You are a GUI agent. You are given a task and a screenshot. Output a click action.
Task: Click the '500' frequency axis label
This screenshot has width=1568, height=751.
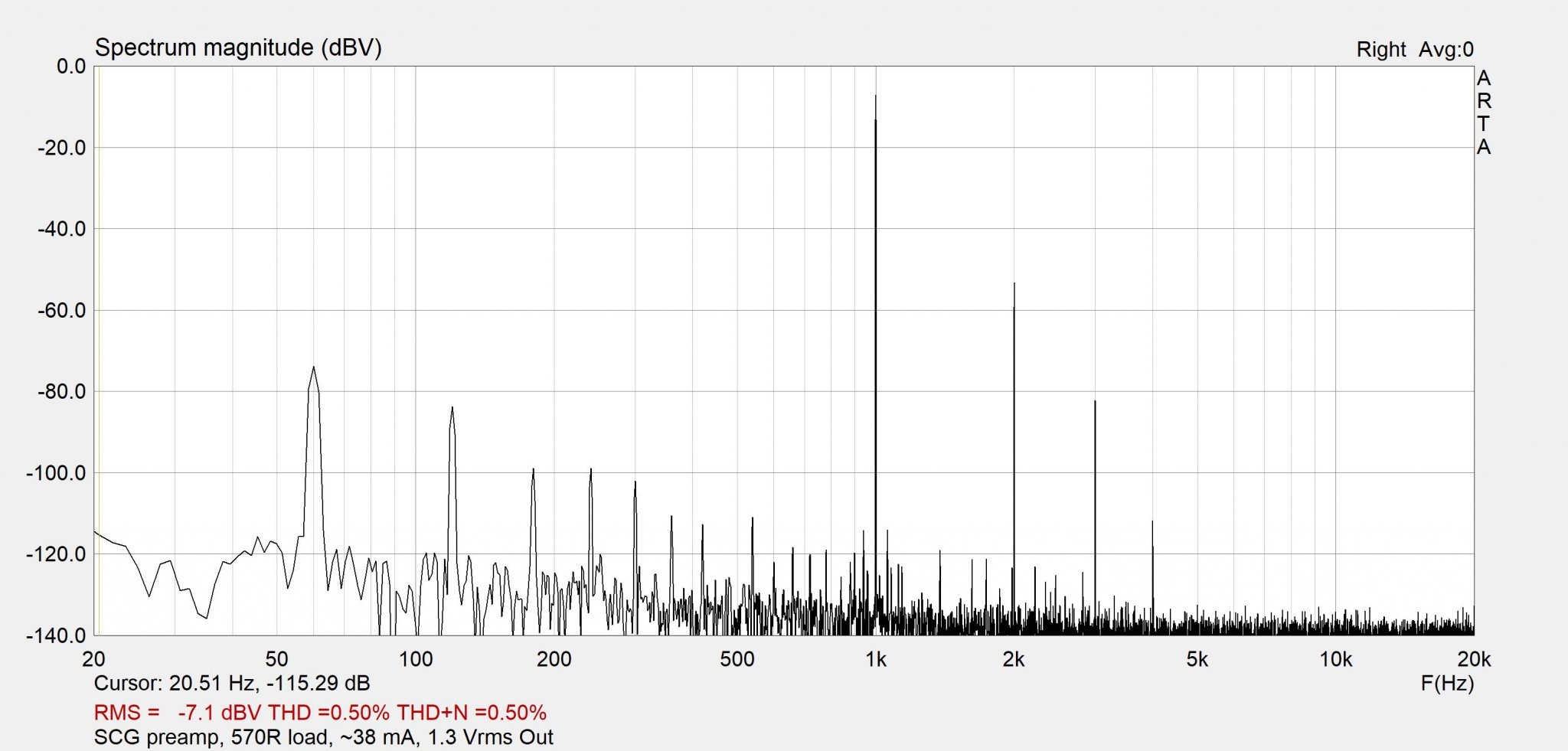737,659
